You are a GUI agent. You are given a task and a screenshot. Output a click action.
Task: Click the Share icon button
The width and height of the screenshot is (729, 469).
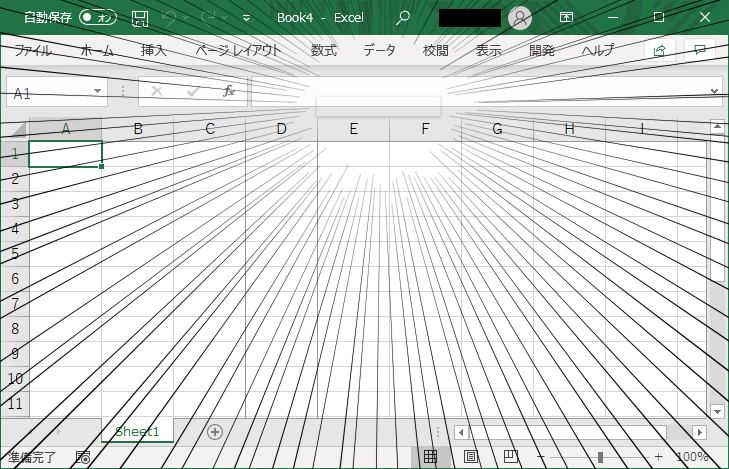[660, 50]
